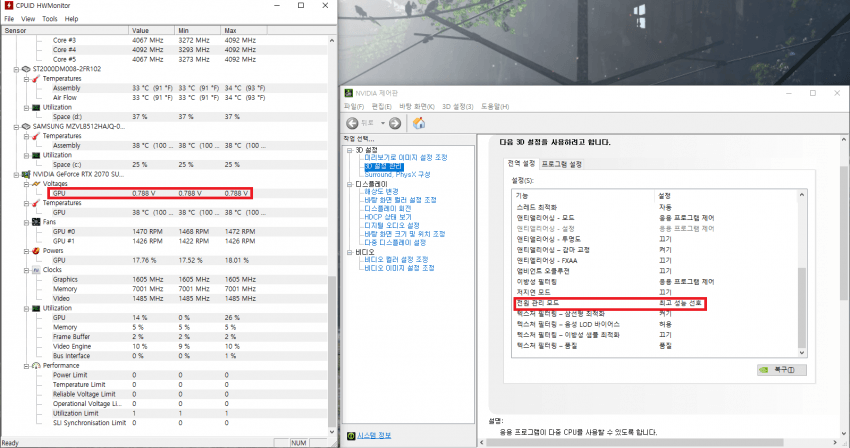Click the ST2000DM008-2FR102 hard drive icon
The height and width of the screenshot is (448, 850).
[x=26, y=69]
